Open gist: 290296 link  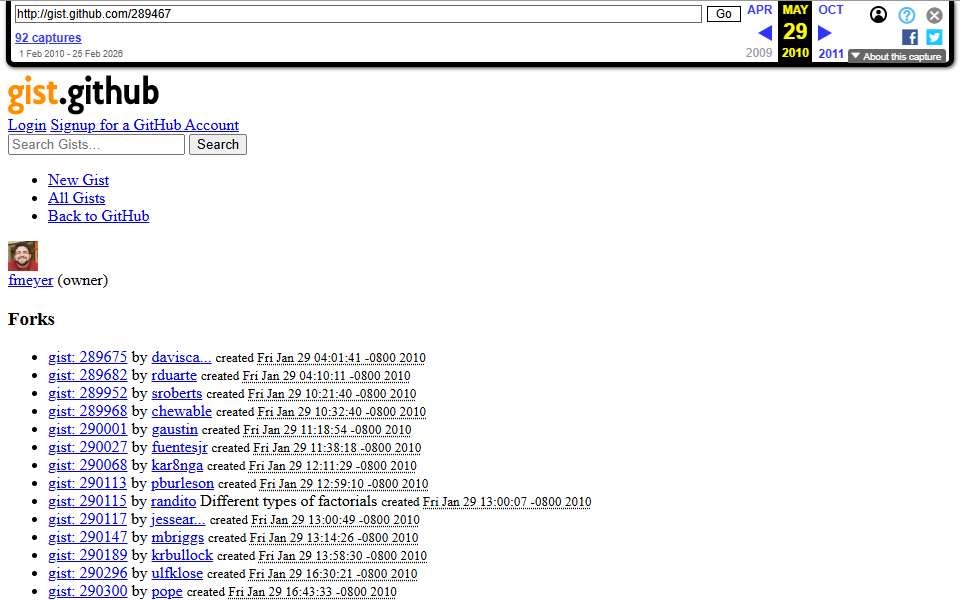coord(88,573)
